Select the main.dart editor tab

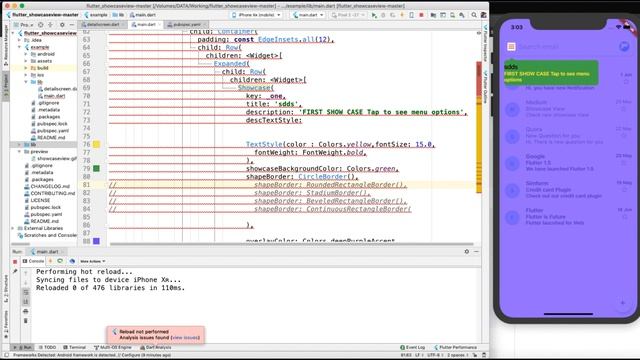(146, 25)
